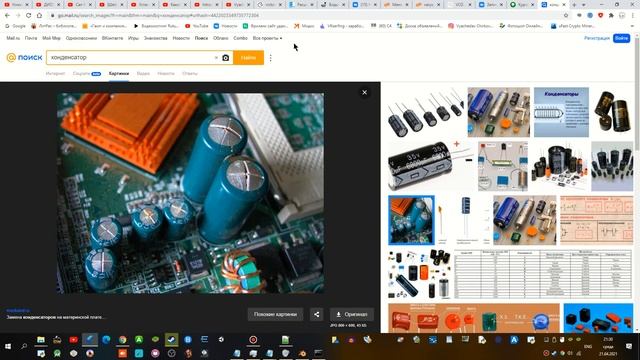640x360 pixels.
Task: Open the Google bookmark
Action: (16, 26)
